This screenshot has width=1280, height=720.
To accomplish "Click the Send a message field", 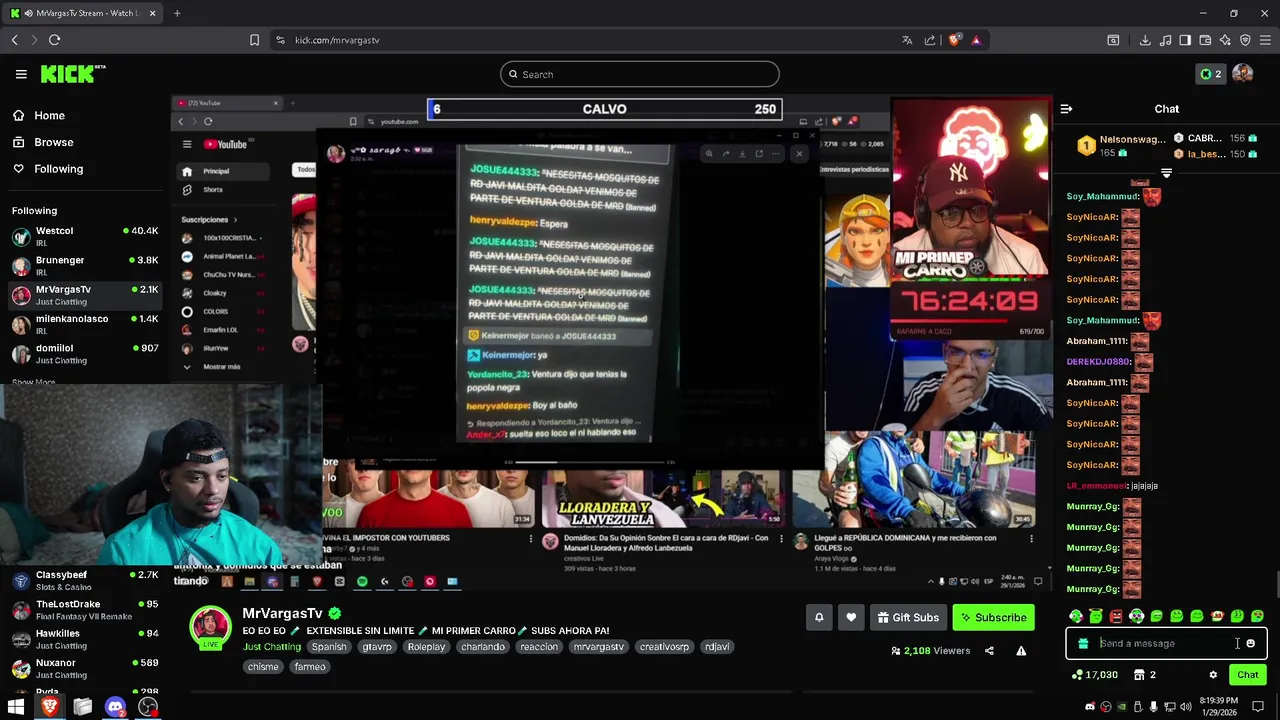I will [1166, 644].
